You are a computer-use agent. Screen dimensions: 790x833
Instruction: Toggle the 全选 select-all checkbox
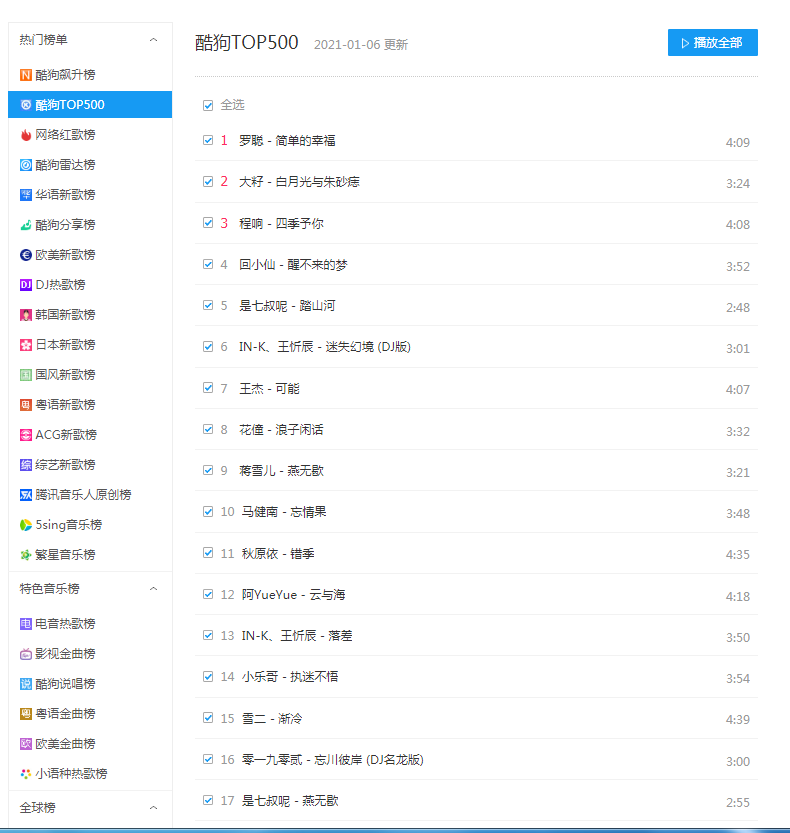click(x=208, y=105)
